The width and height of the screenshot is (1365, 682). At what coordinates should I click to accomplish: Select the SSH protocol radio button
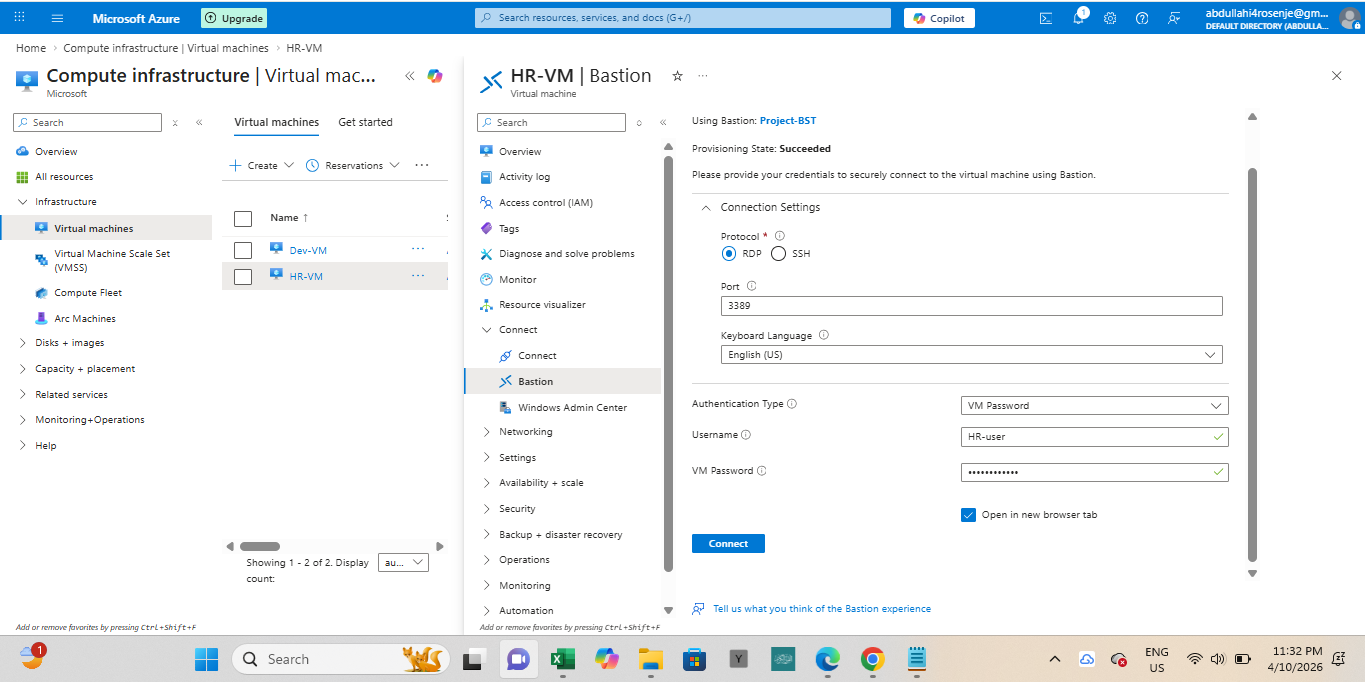(779, 254)
